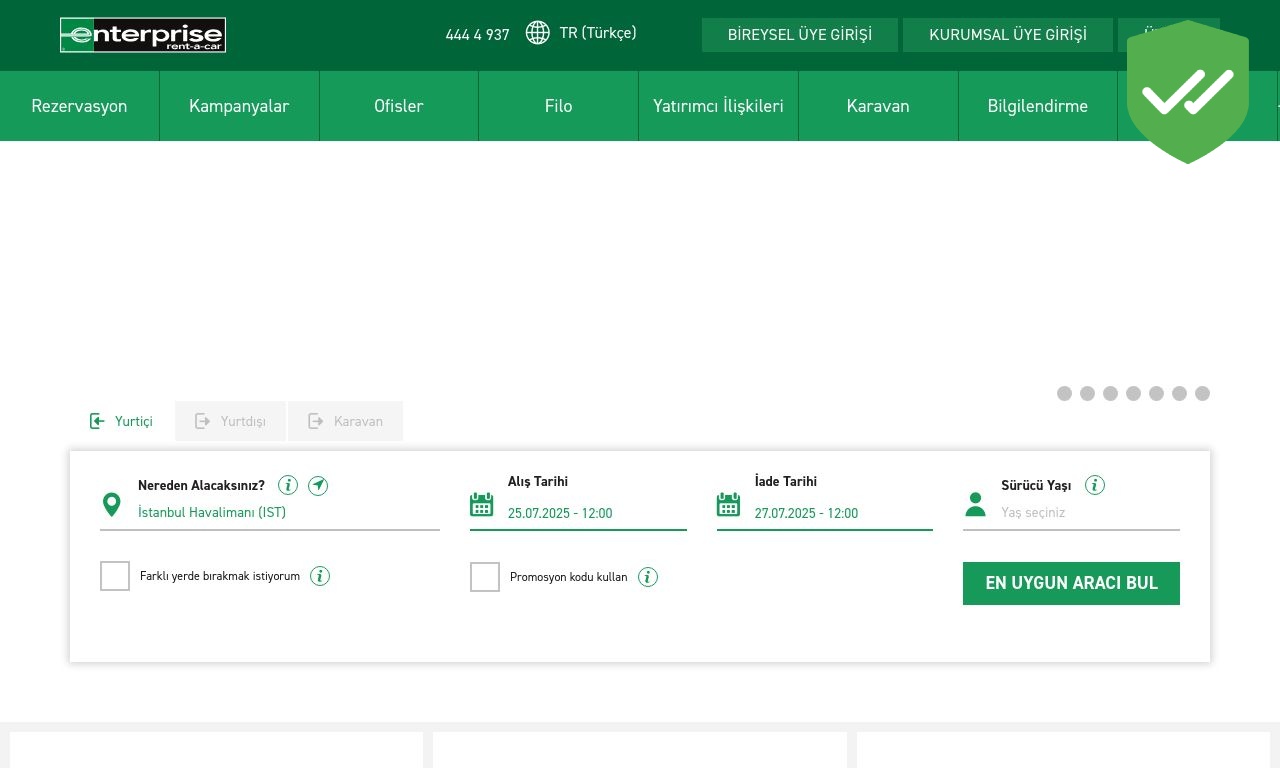Viewport: 1280px width, 768px height.
Task: Click info icon beside Sürücü Yaşı
Action: point(1095,485)
